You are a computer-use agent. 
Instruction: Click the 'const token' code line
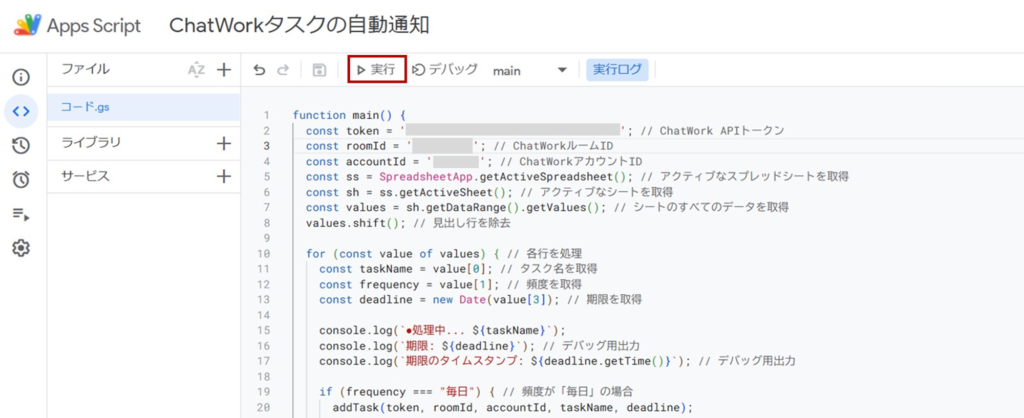544,131
